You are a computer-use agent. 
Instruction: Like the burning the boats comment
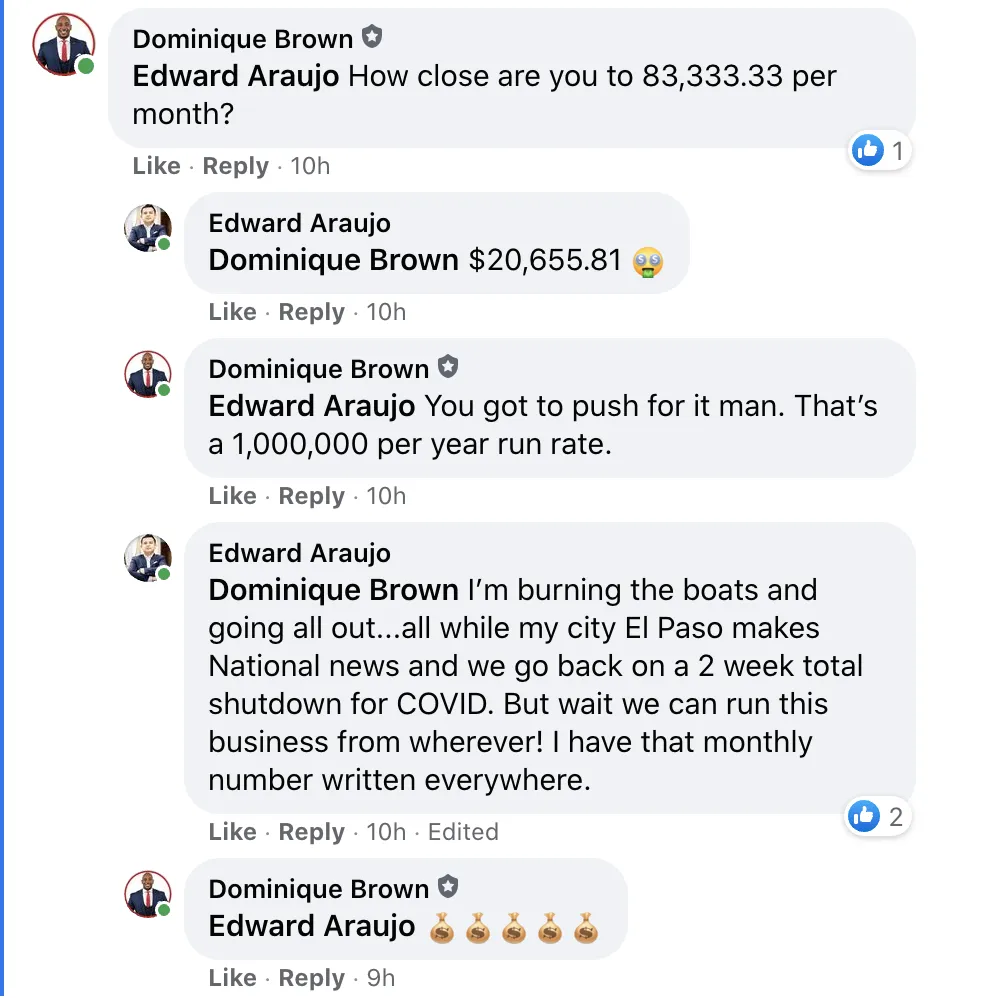(232, 832)
